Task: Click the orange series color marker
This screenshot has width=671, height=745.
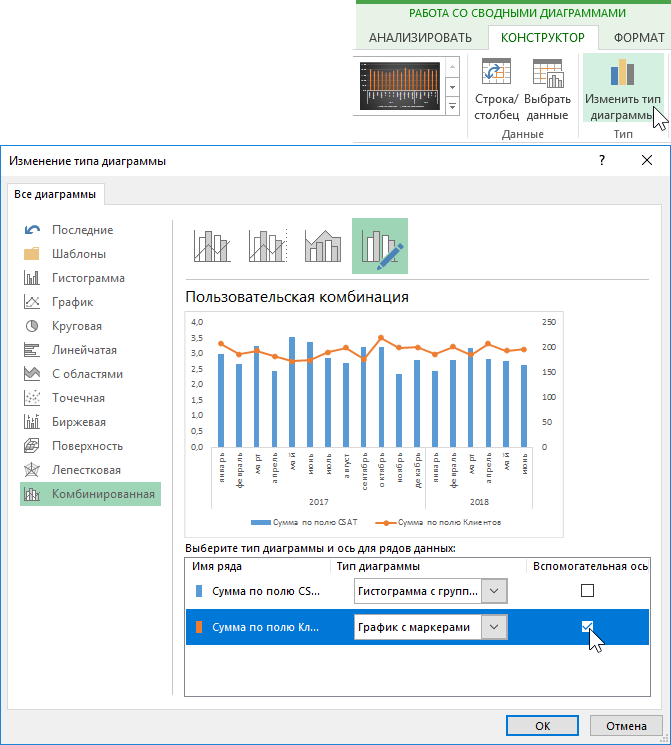Action: click(198, 627)
